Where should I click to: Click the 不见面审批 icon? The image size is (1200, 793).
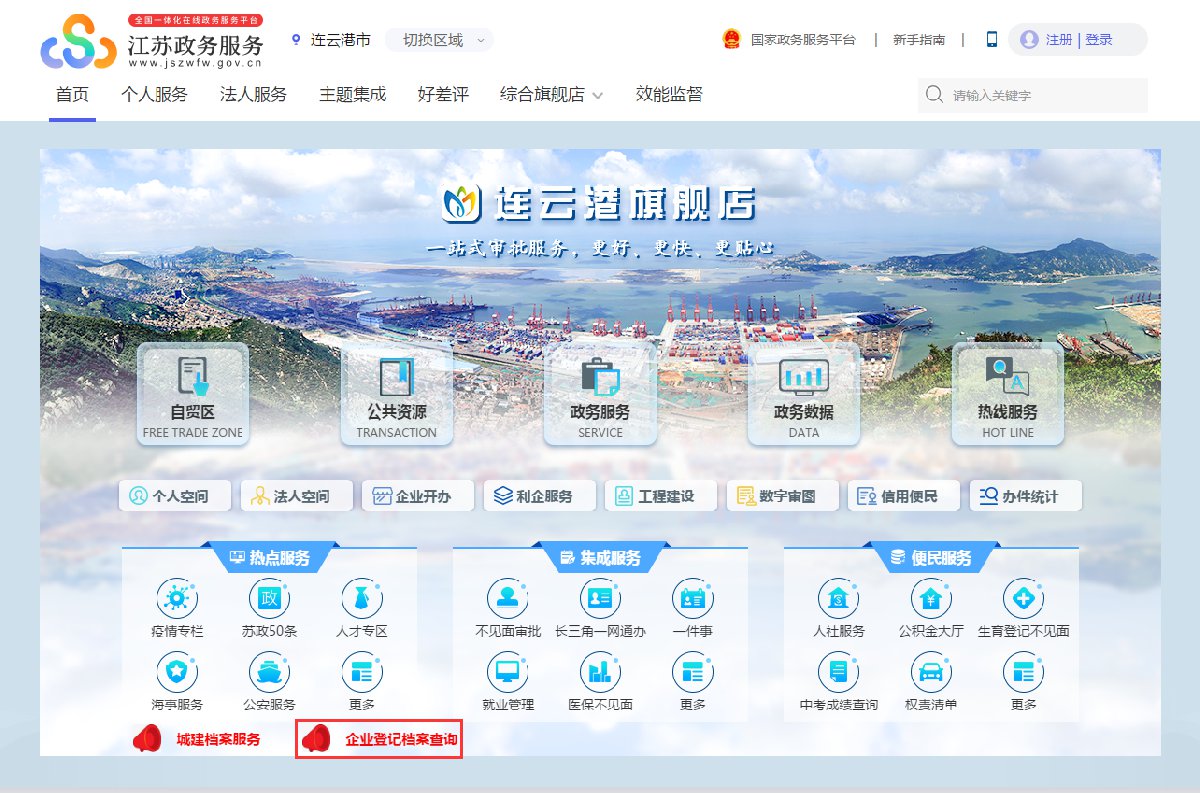[508, 598]
